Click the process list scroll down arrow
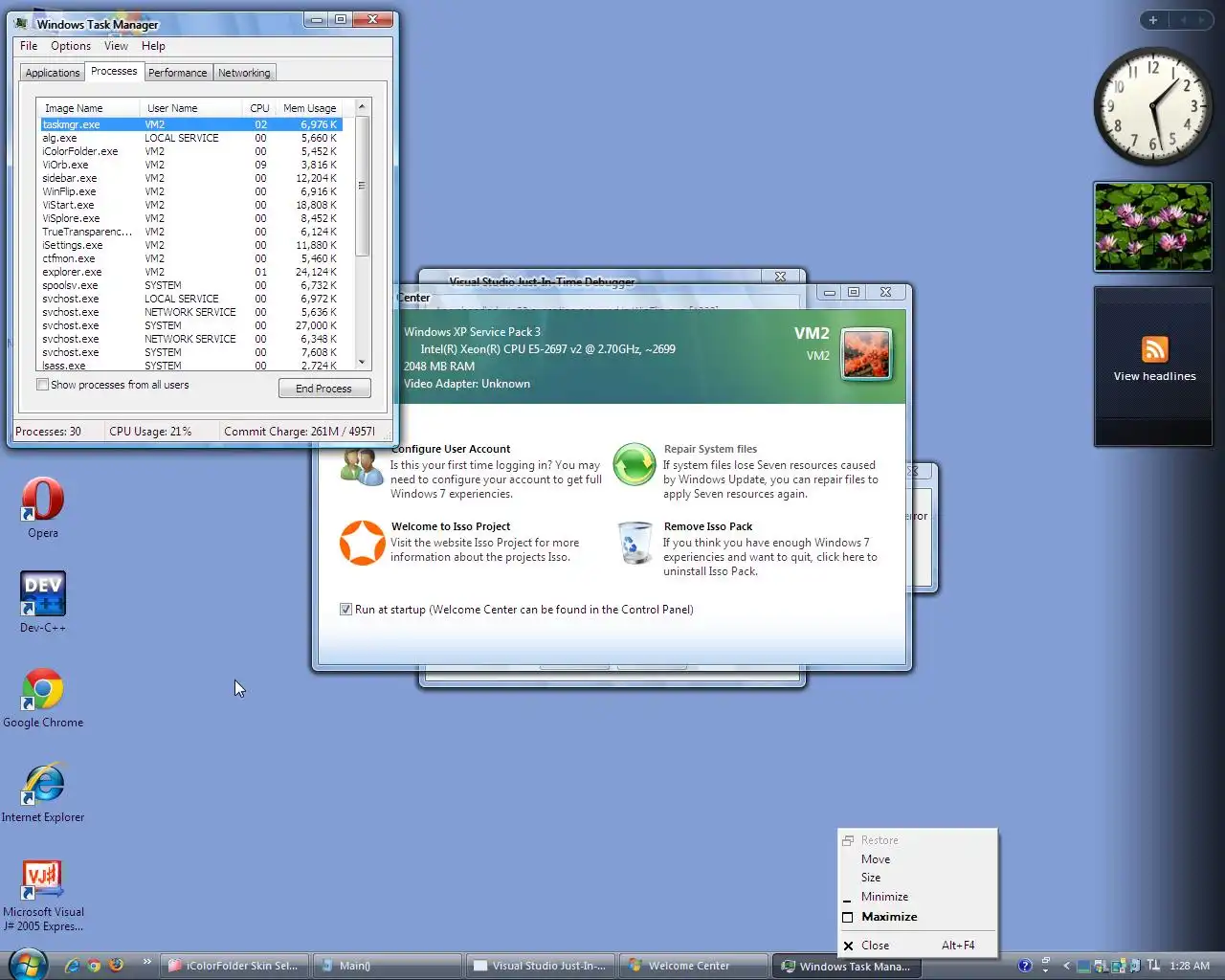This screenshot has width=1225, height=980. tap(362, 363)
